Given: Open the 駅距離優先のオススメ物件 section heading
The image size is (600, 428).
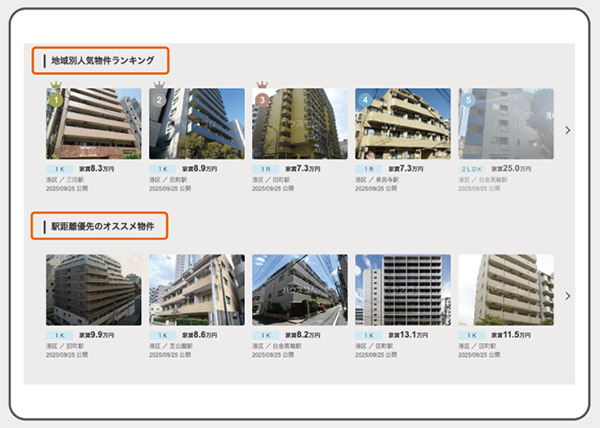Looking at the screenshot, I should pos(101,226).
